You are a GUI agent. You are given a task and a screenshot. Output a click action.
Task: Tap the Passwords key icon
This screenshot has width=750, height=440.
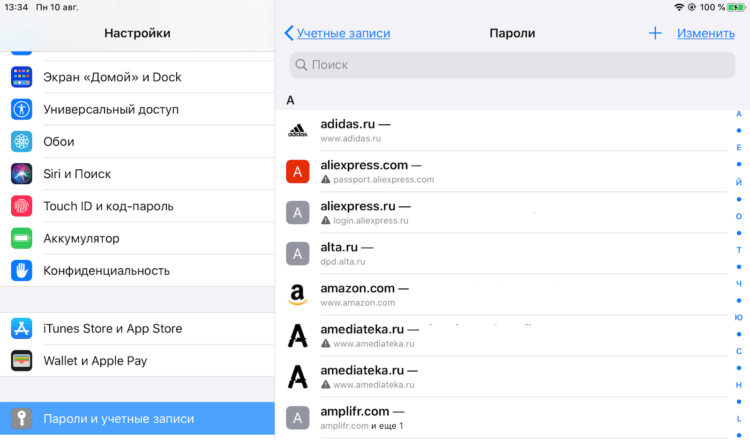[22, 418]
